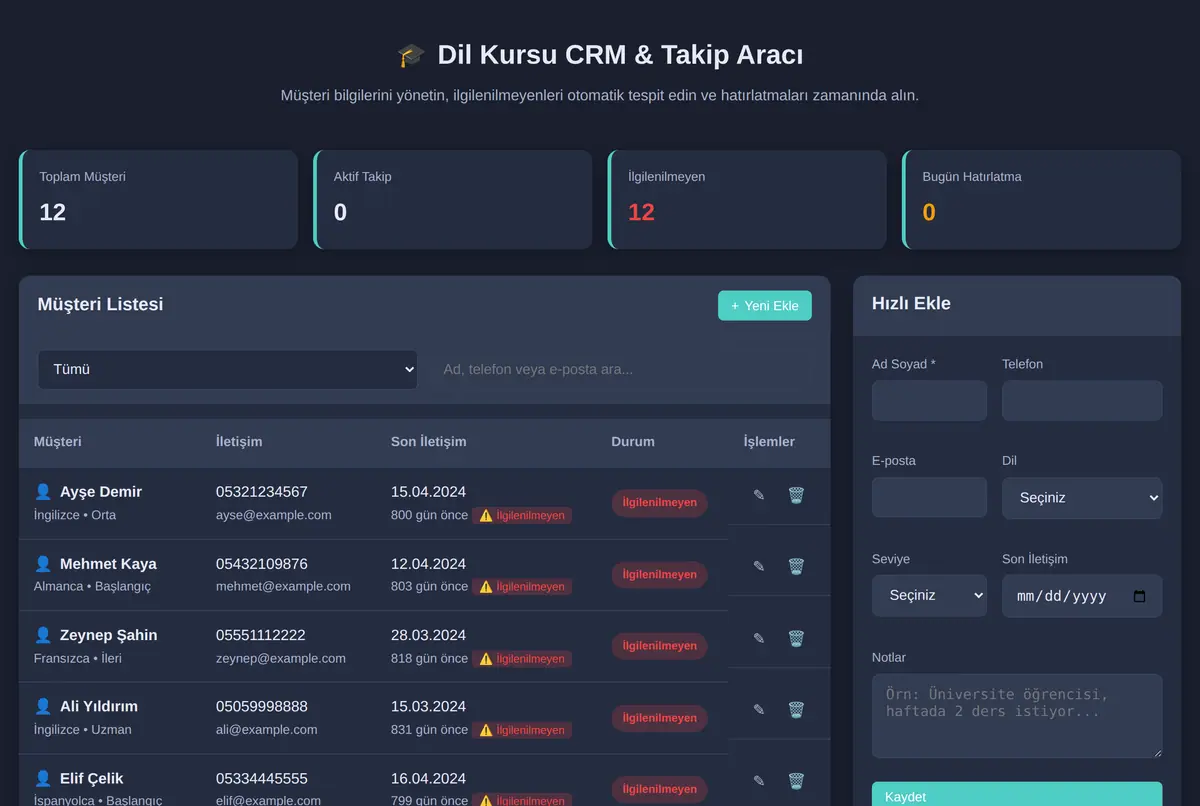
Task: Delete Mehmet Kaya using the trash icon
Action: point(796,566)
